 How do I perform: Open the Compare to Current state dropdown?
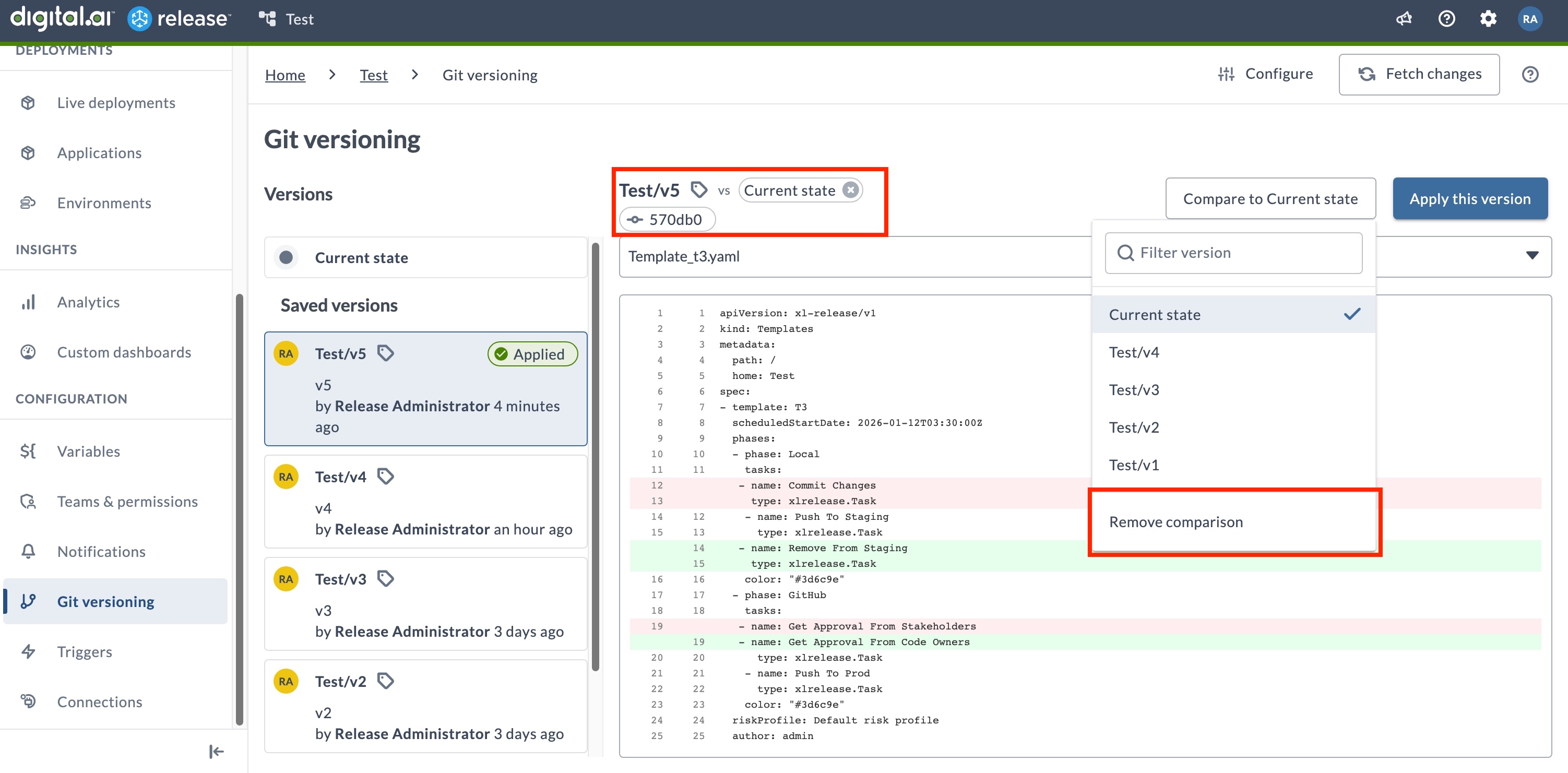click(x=1270, y=199)
